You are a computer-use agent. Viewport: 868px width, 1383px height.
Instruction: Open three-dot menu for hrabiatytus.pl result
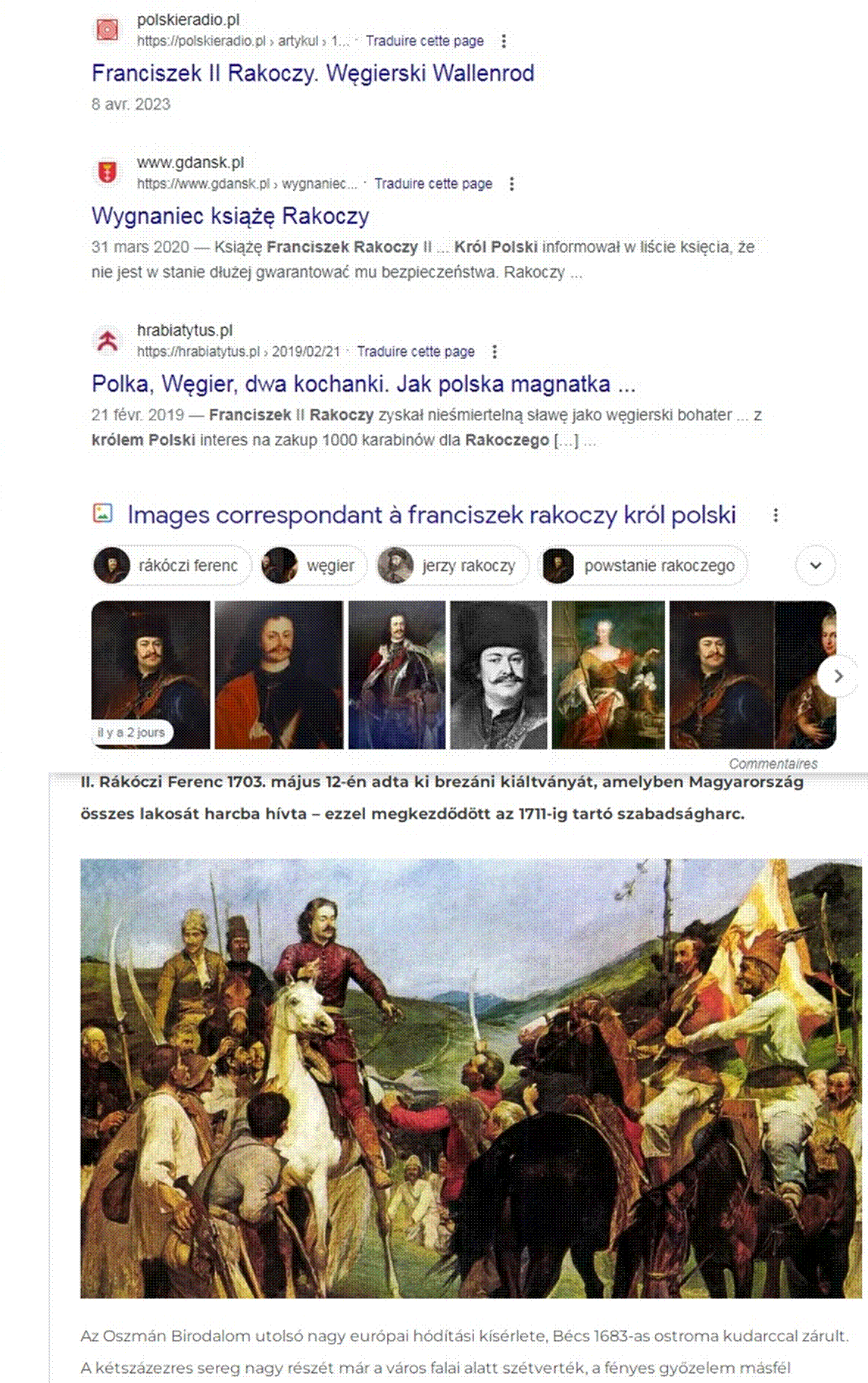(x=495, y=352)
